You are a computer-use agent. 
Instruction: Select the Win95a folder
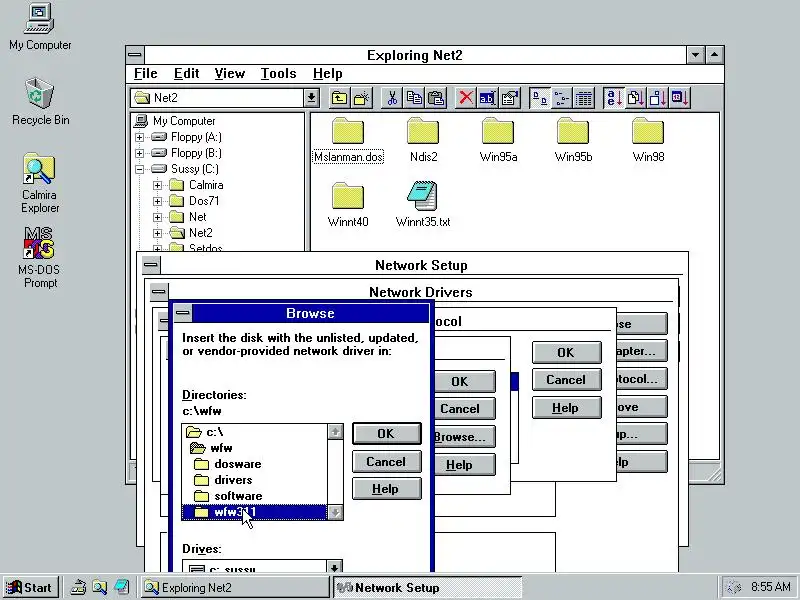498,140
